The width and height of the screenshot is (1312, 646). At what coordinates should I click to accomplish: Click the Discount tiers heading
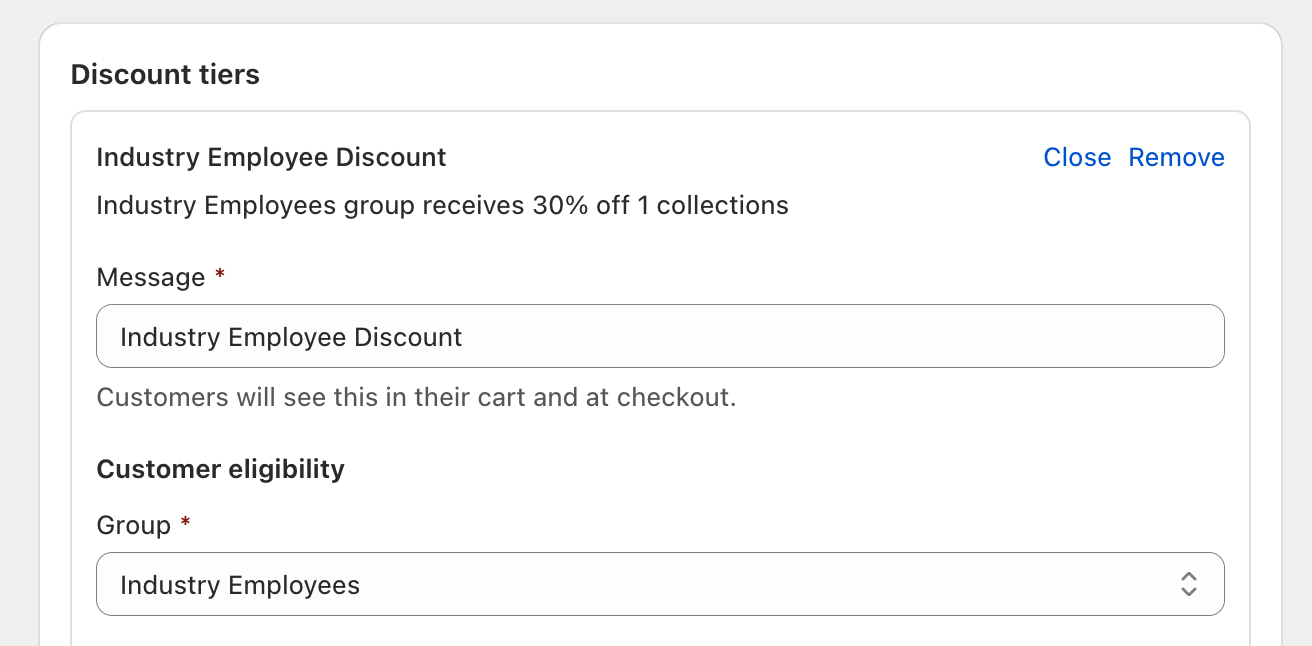165,75
